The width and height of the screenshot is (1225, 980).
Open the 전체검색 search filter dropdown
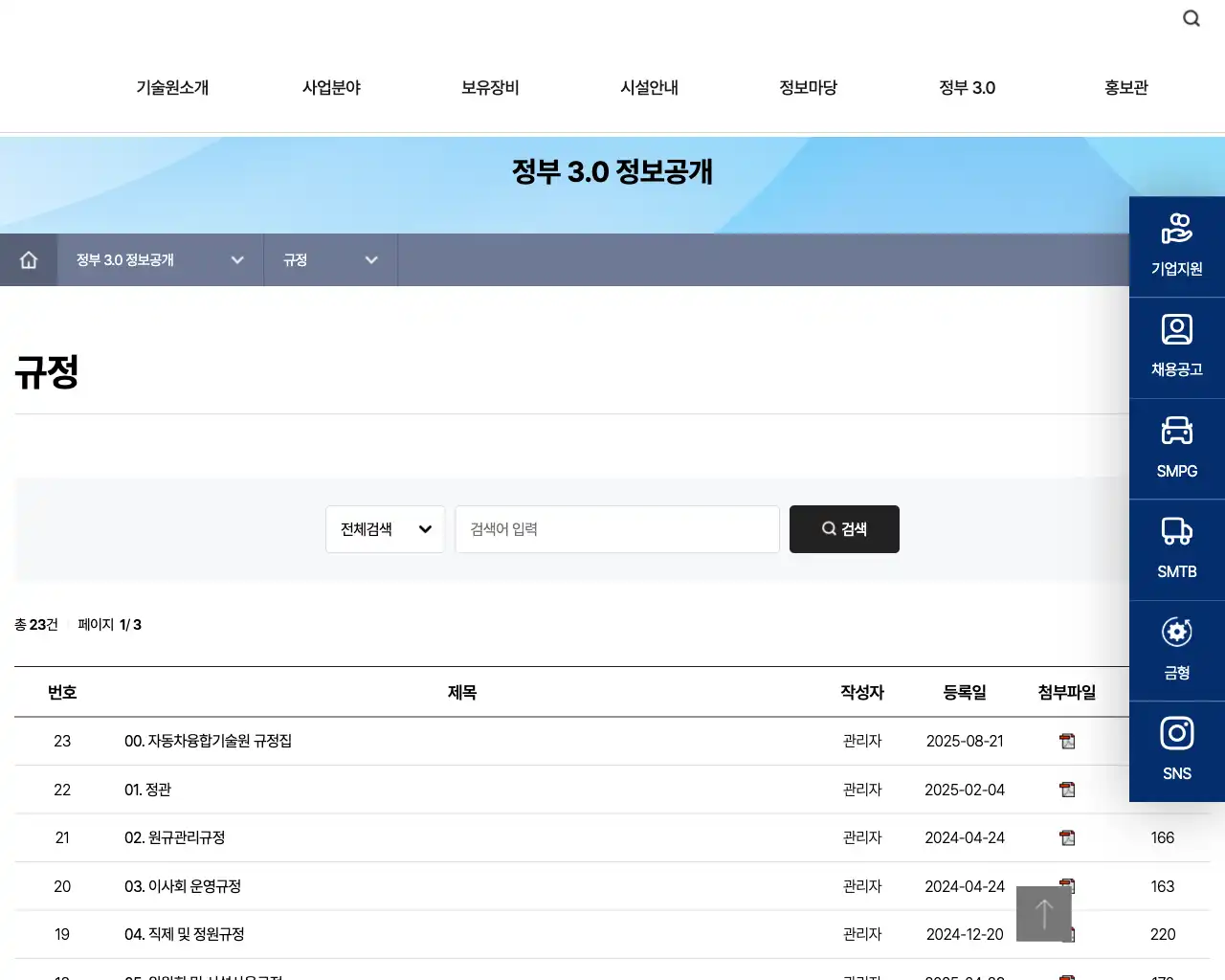385,529
